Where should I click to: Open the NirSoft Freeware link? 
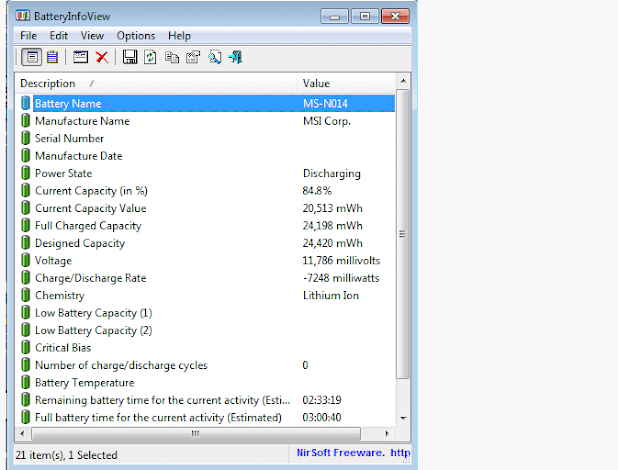tap(353, 453)
